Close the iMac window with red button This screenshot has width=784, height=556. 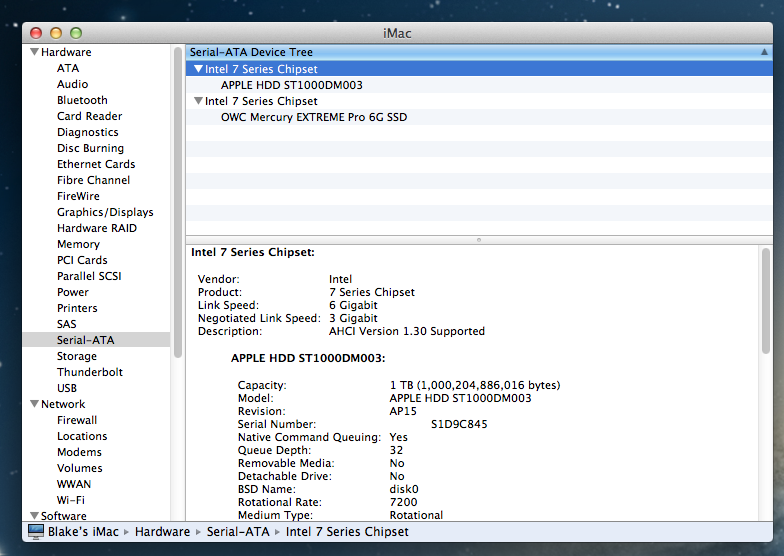(x=36, y=33)
